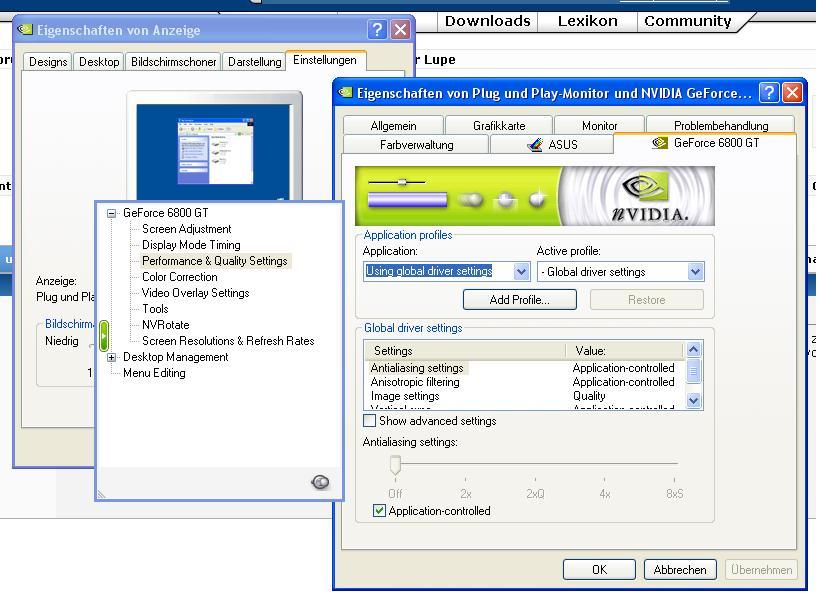This screenshot has height=598, width=820.
Task: Click the Value column header
Action: coord(625,351)
